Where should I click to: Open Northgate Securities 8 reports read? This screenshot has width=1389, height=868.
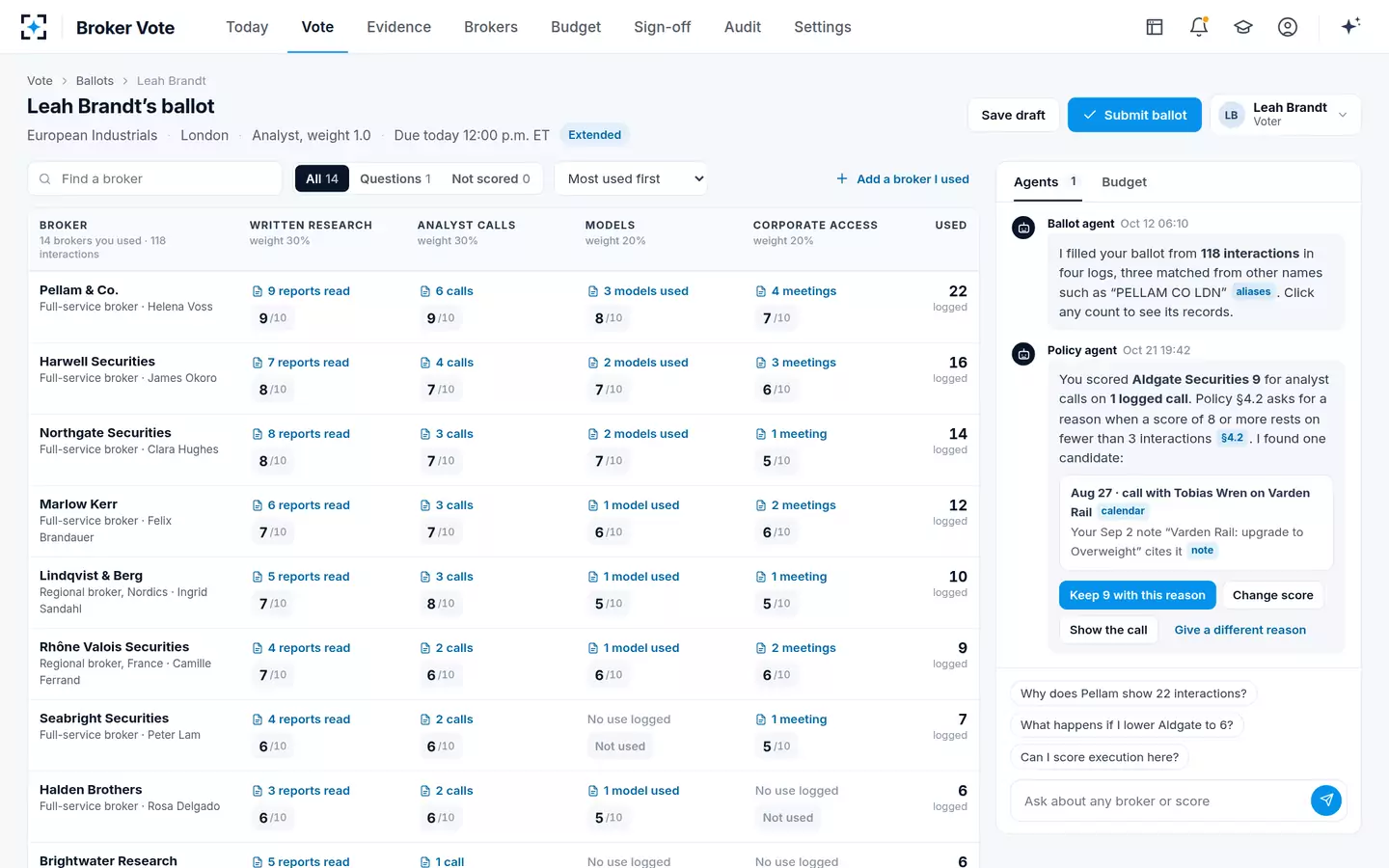point(301,434)
